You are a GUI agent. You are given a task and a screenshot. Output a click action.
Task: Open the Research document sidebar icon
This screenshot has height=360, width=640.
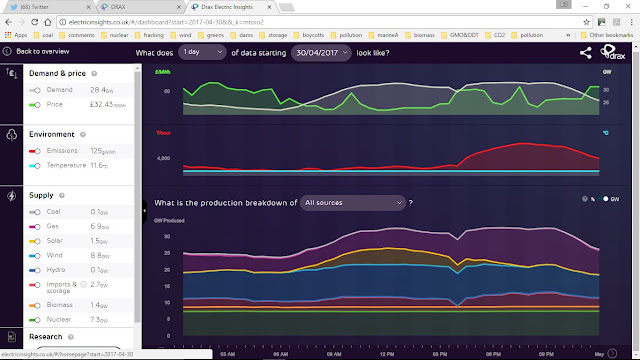11,337
